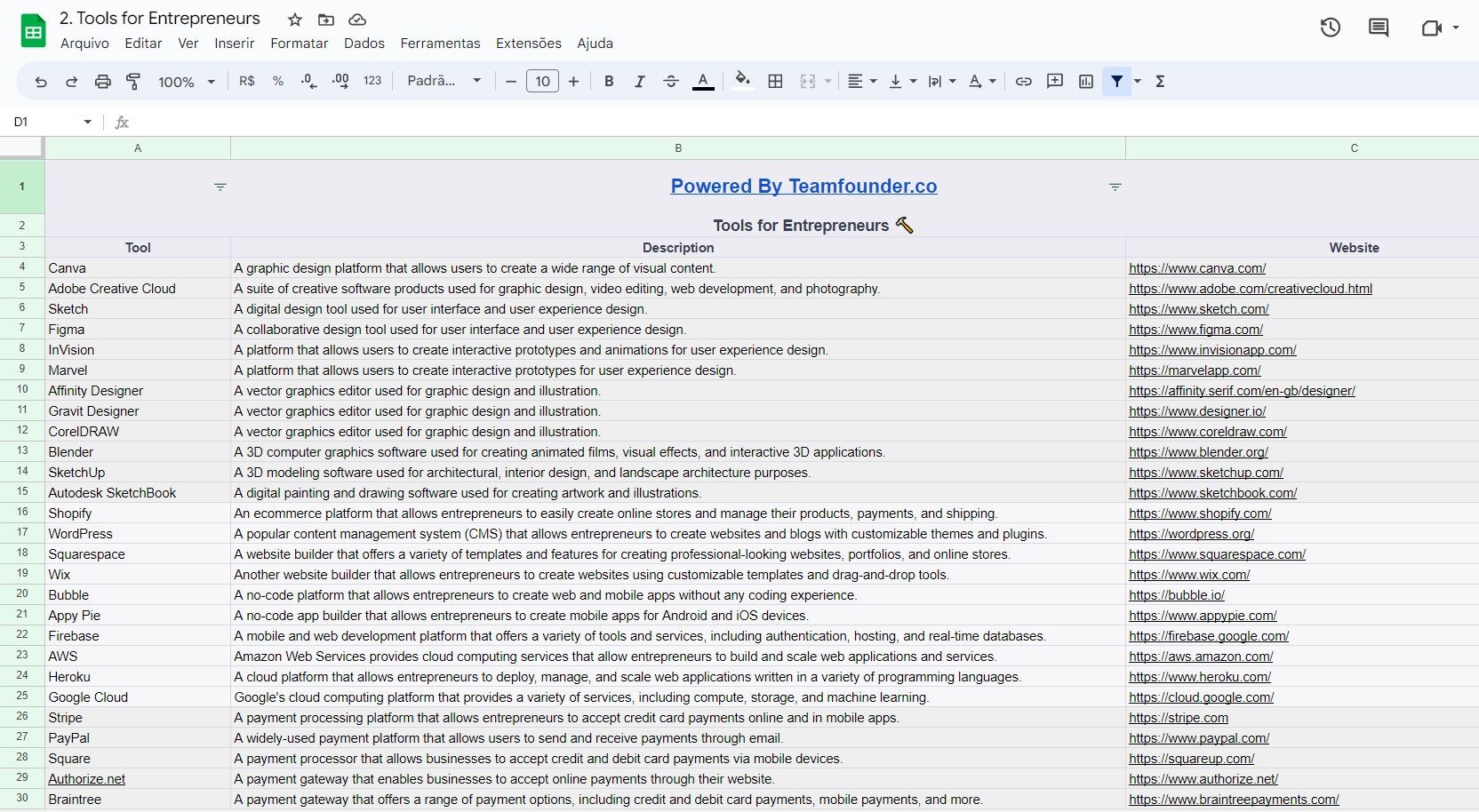Click the Authorize.net tool link
The height and width of the screenshot is (812, 1479).
(x=87, y=779)
